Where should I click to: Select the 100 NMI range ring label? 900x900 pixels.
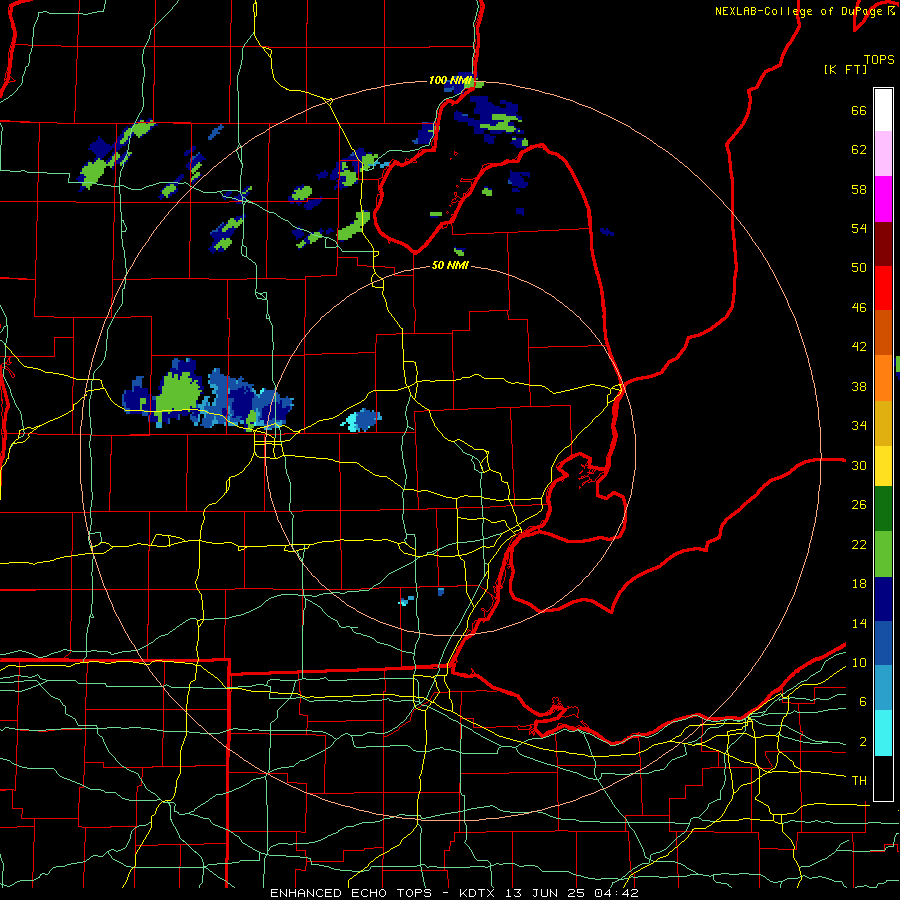449,80
